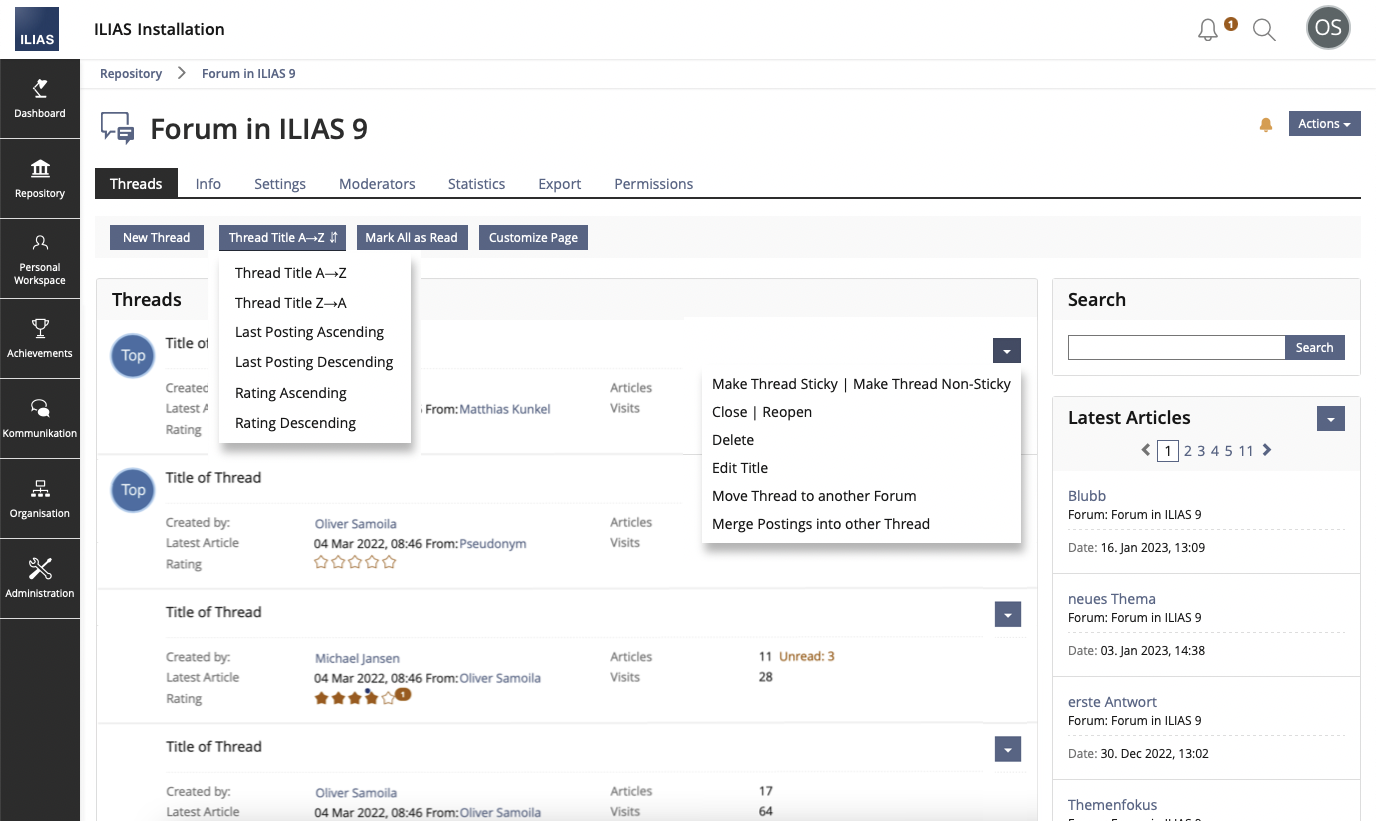Click the forum search input field

click(1176, 348)
